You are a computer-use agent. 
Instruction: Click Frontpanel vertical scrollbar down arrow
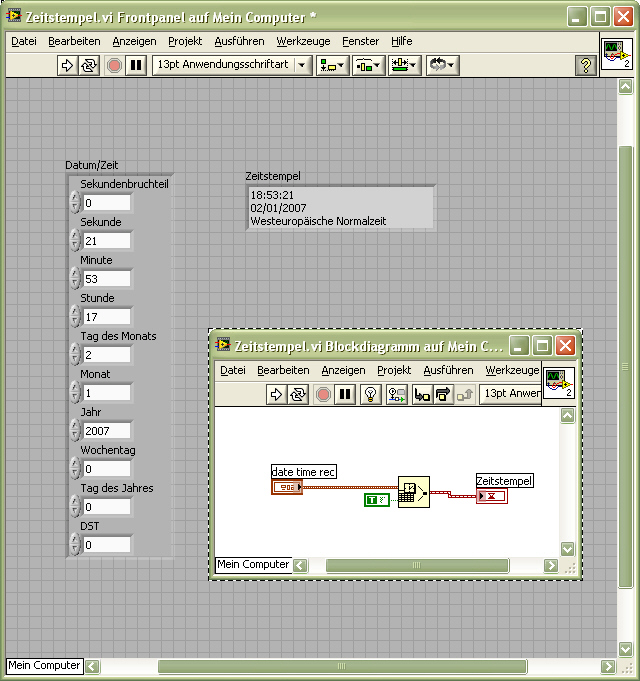[x=625, y=649]
